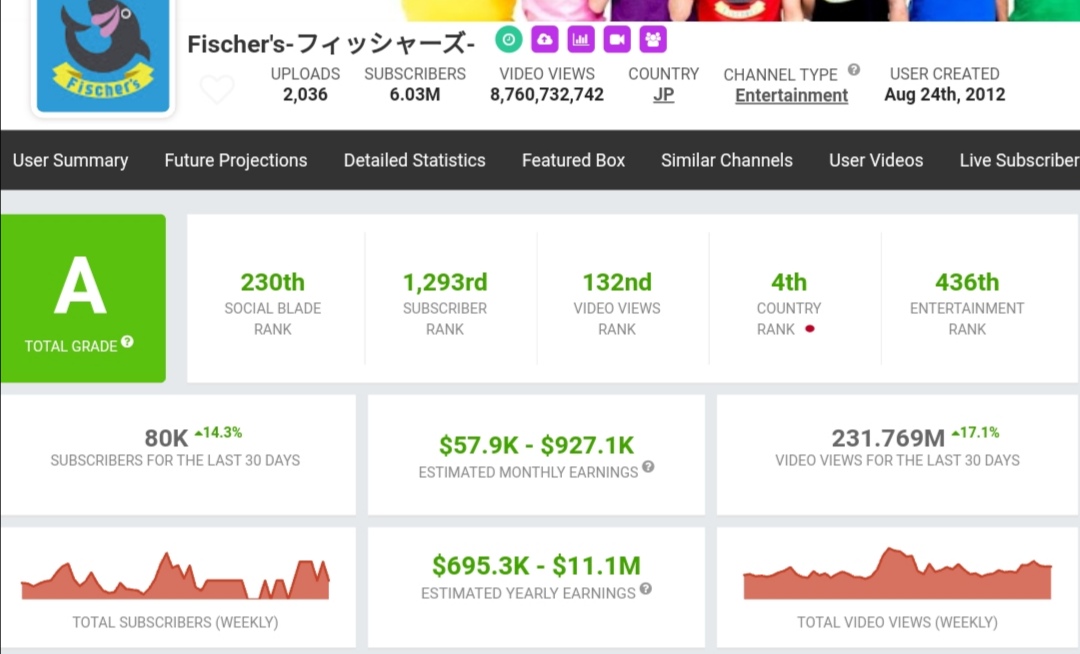Click the $57.9K - $927.1K monthly earnings

coord(536,445)
